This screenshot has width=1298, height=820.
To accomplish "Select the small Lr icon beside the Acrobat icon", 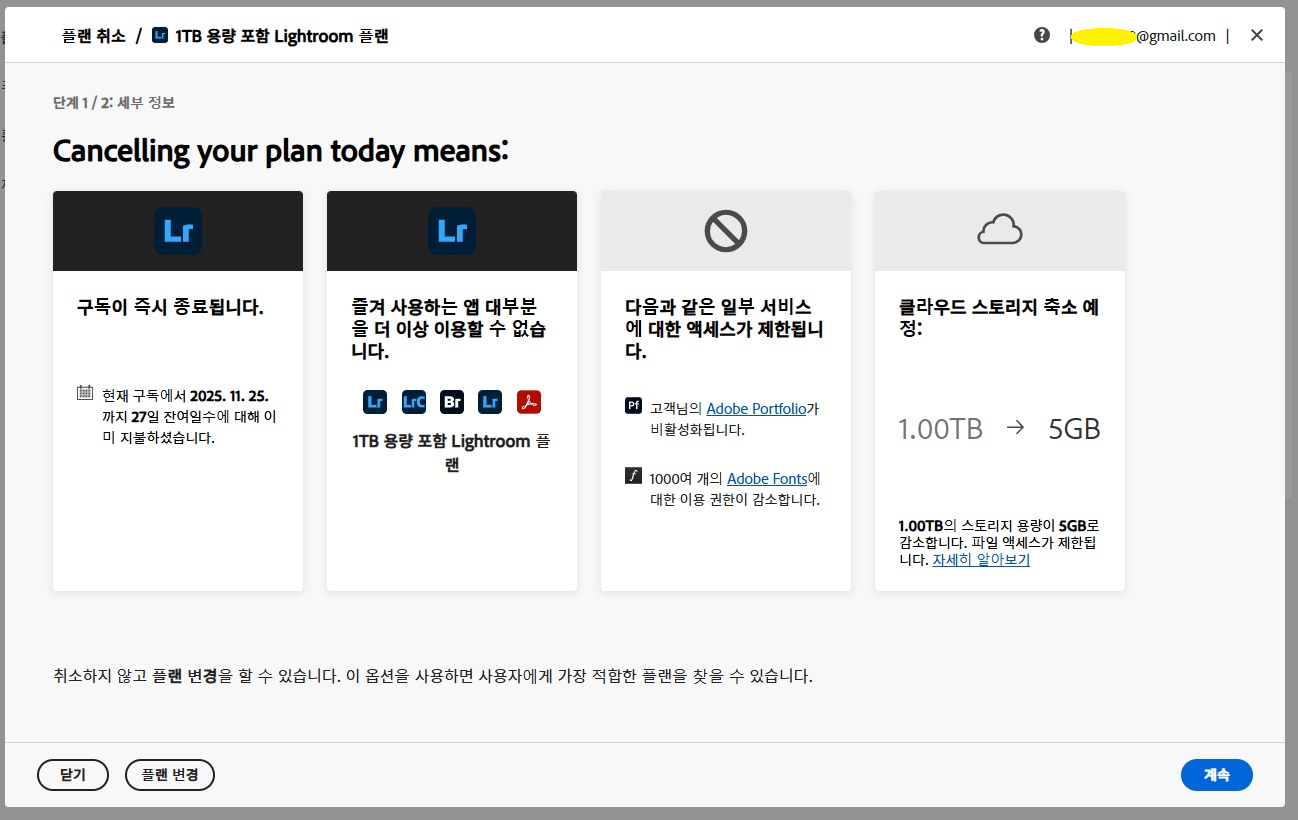I will [490, 402].
